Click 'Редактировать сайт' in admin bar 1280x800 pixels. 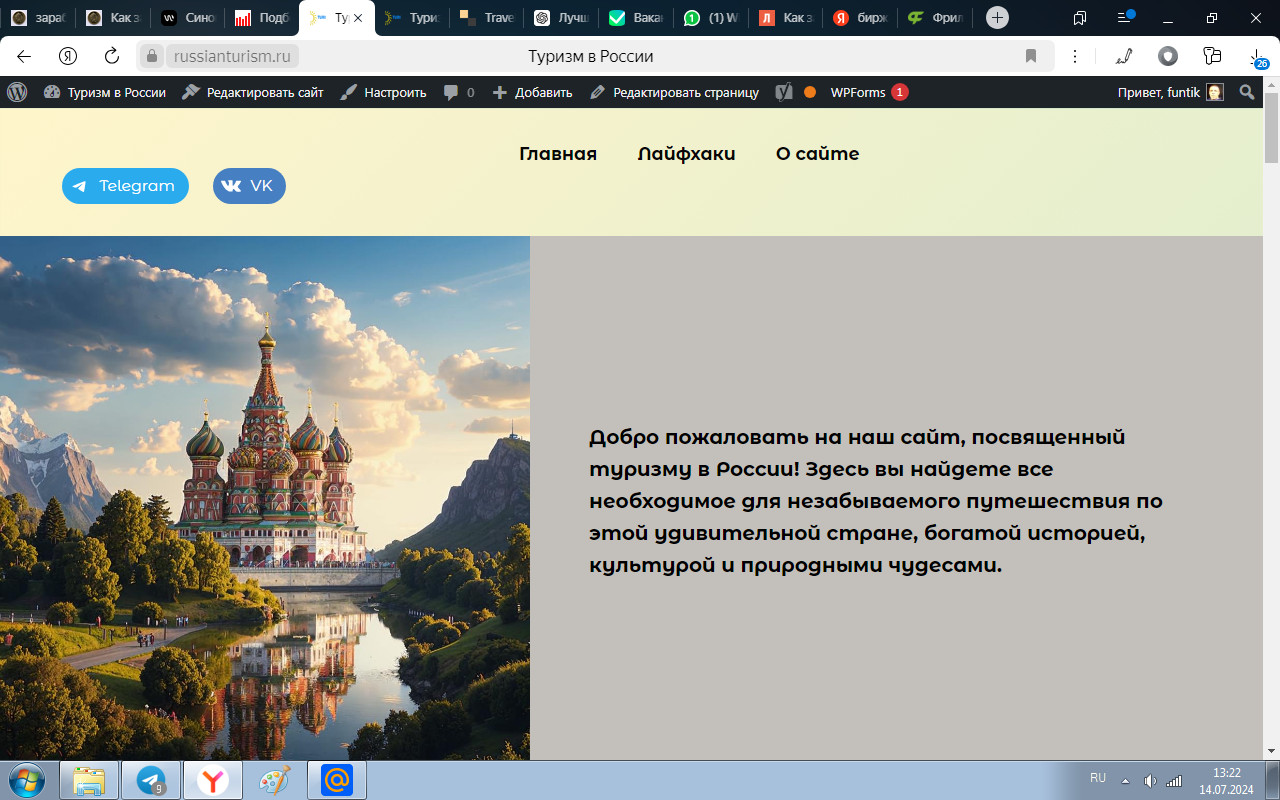click(x=253, y=92)
